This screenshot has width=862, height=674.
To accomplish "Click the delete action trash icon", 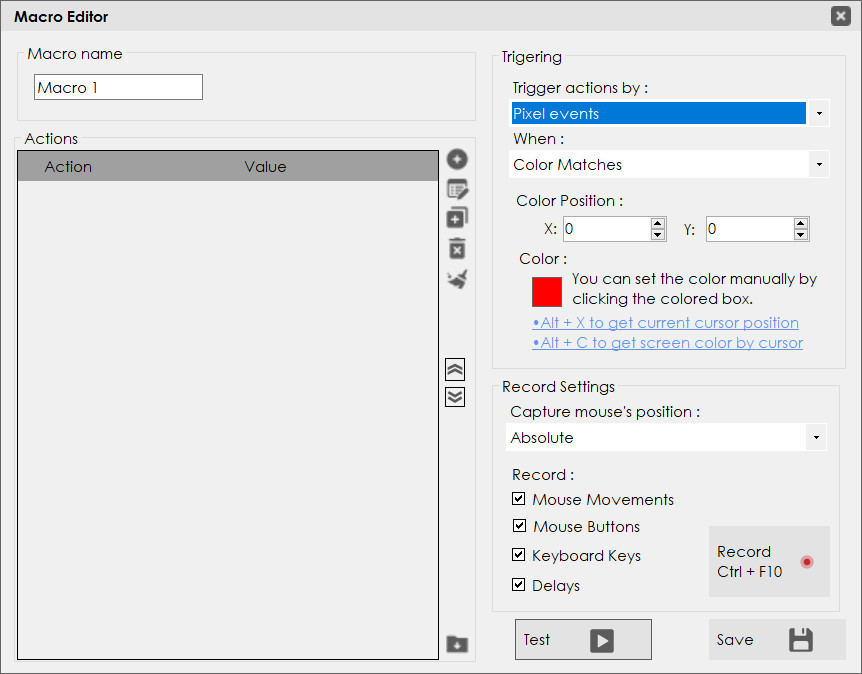I will [457, 248].
